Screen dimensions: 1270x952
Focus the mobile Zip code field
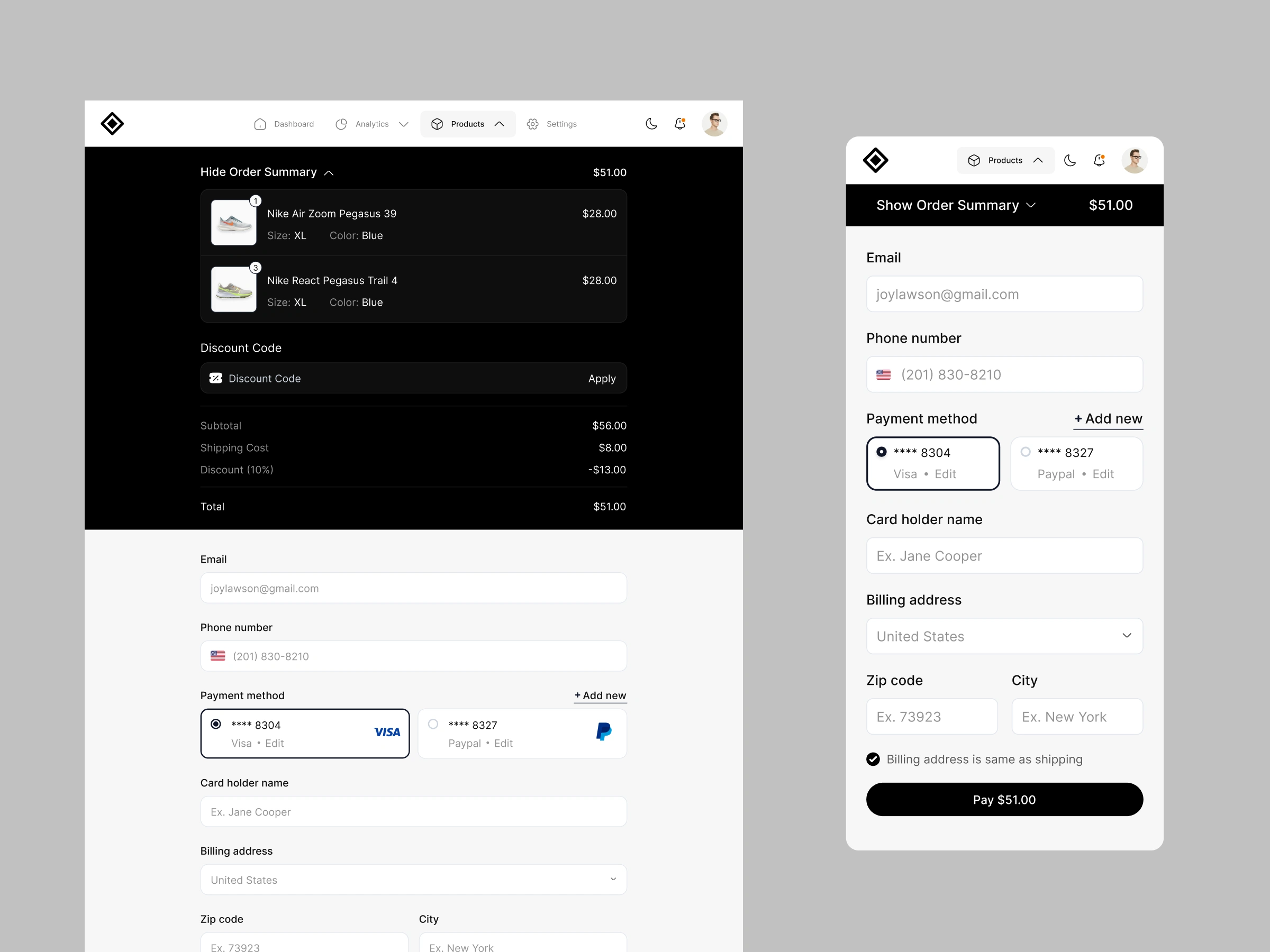[x=932, y=716]
